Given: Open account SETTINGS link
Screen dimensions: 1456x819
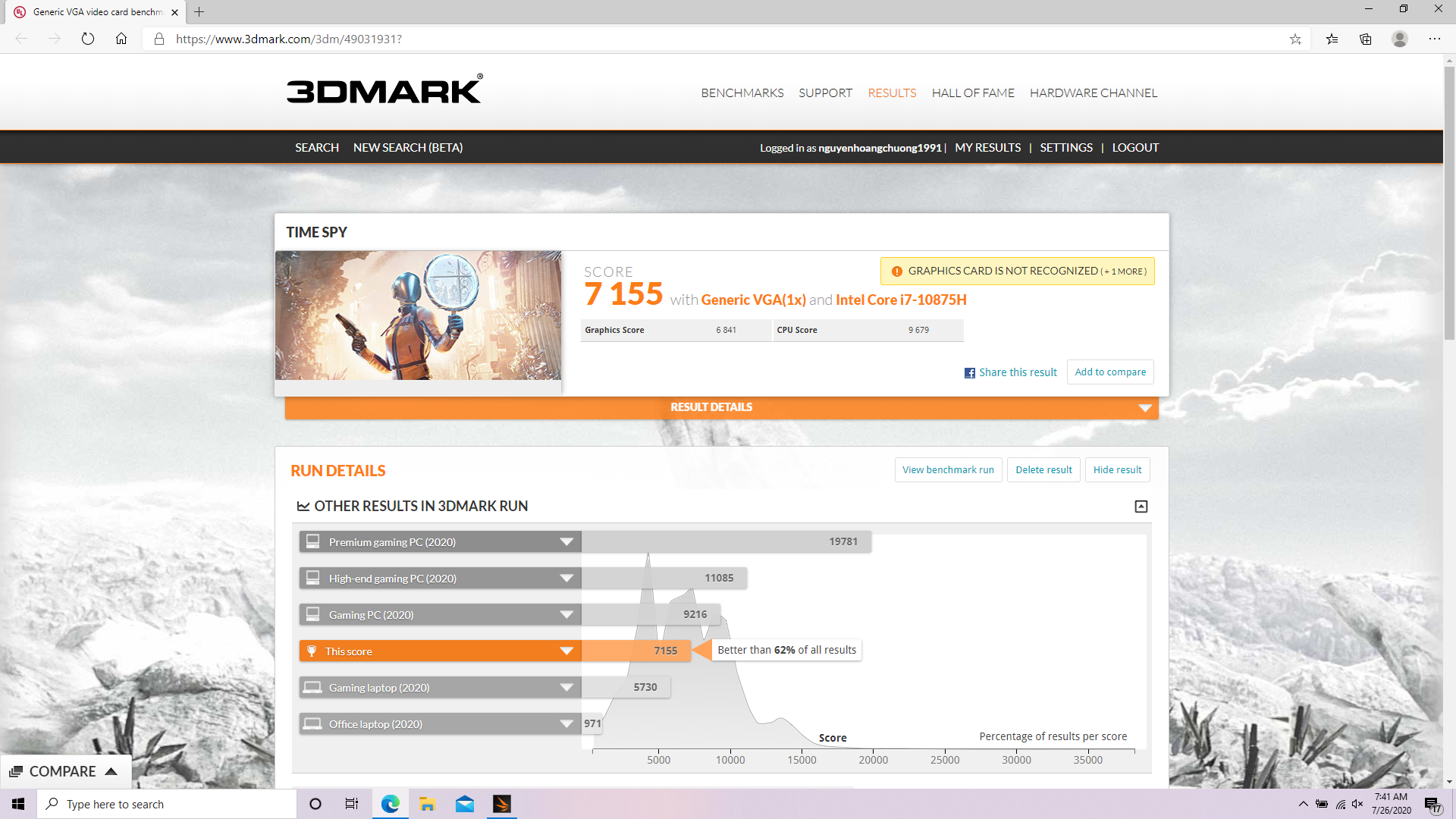Looking at the screenshot, I should coord(1066,147).
